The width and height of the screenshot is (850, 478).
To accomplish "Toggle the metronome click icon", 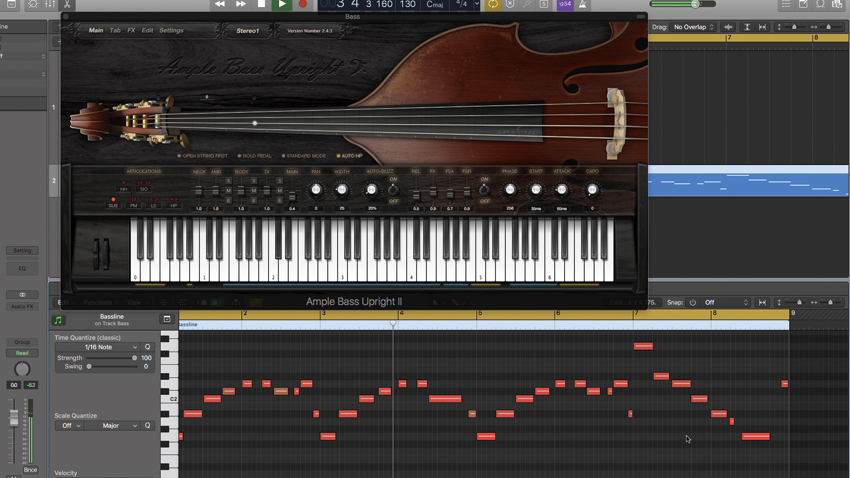I will coord(582,4).
